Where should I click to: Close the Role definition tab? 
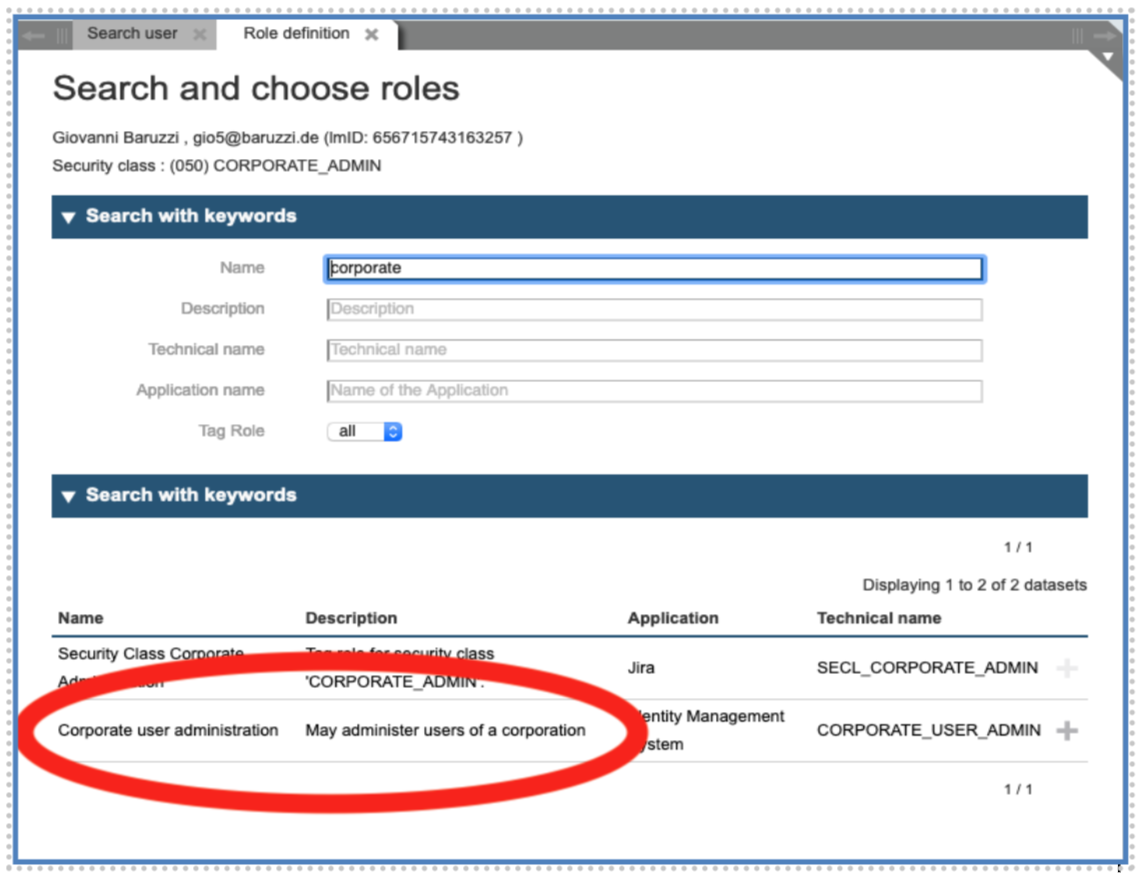(x=372, y=33)
